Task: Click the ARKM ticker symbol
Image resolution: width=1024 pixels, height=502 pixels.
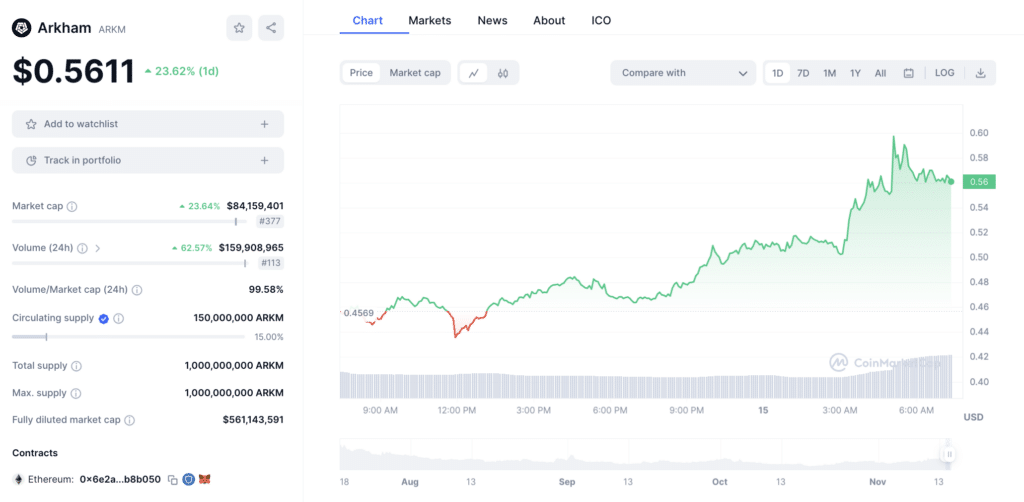Action: click(x=112, y=29)
